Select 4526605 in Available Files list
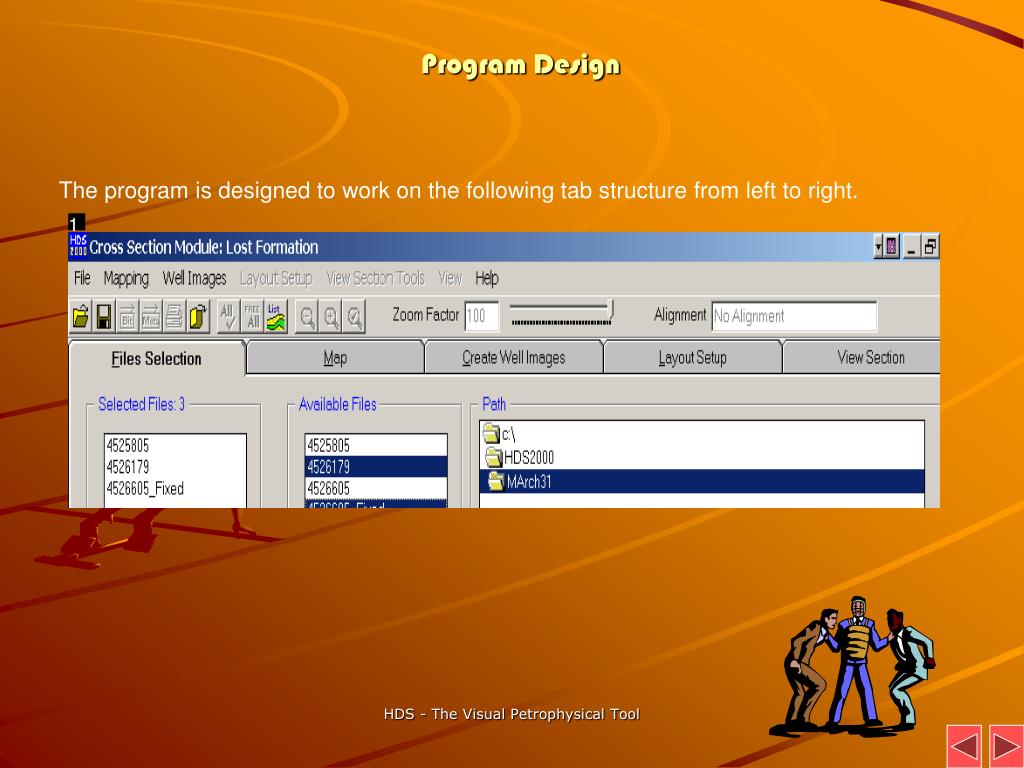1024x768 pixels. pyautogui.click(x=376, y=488)
